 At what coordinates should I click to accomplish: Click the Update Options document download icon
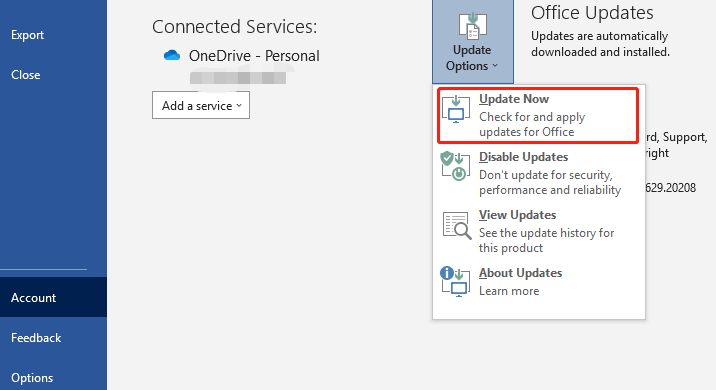(x=473, y=26)
